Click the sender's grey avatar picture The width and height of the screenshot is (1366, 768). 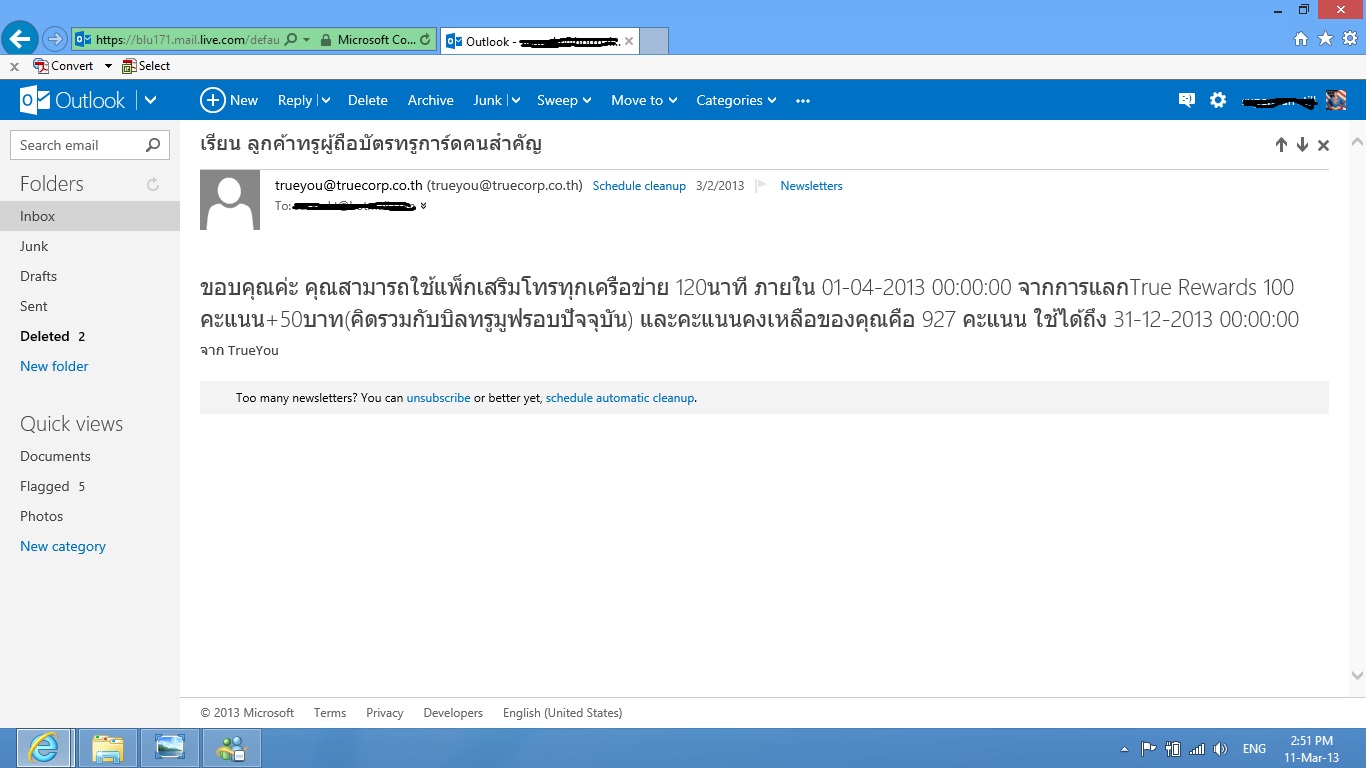pos(230,200)
